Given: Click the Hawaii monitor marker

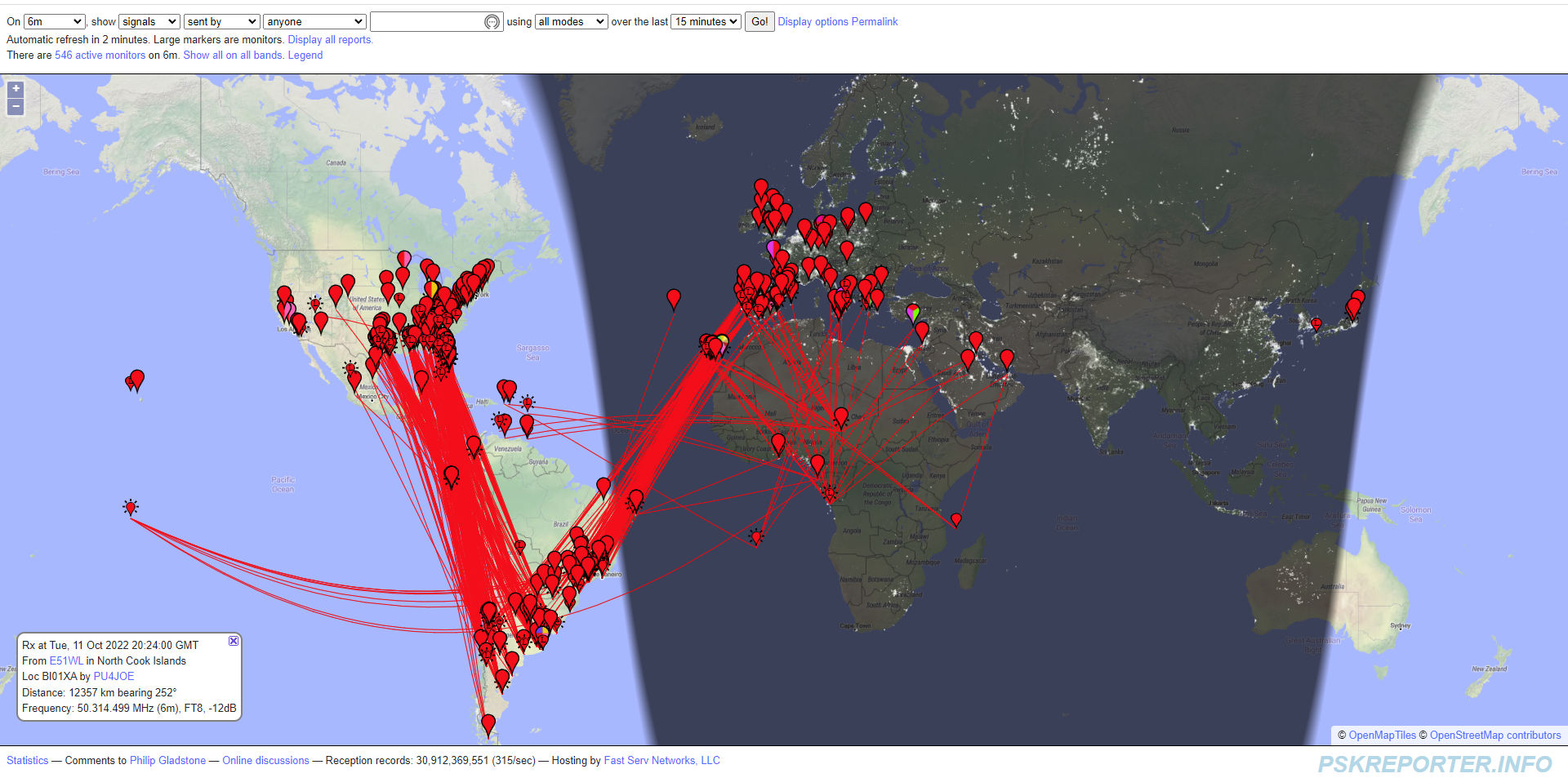Looking at the screenshot, I should click(137, 380).
